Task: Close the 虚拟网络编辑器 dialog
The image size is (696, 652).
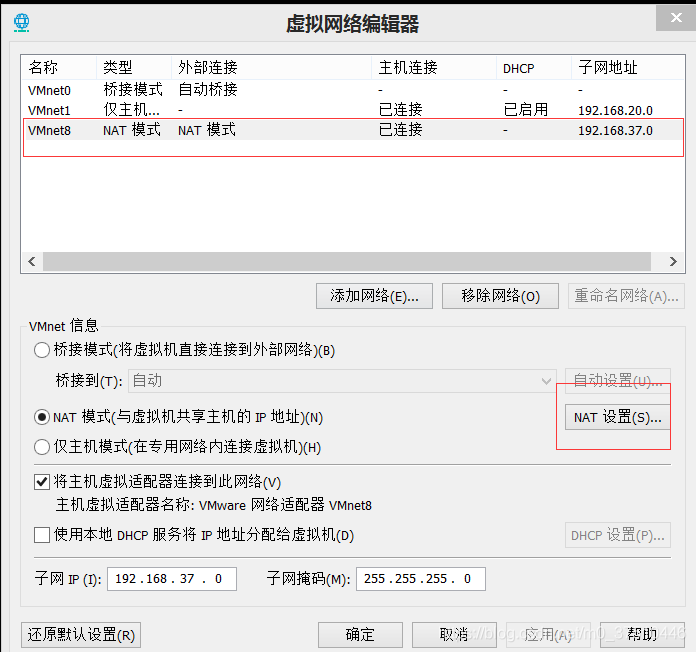Action: [x=676, y=18]
